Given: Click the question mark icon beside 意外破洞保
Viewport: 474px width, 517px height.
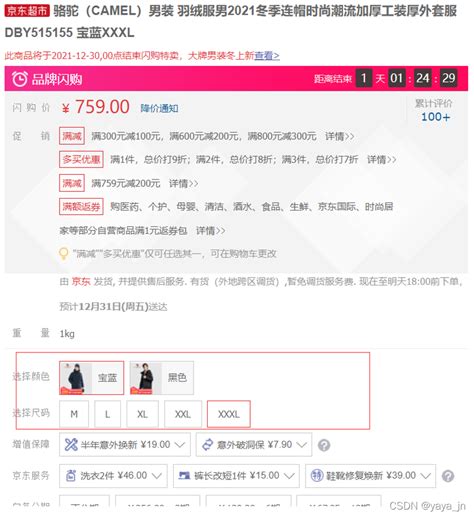Looking at the screenshot, I should 324,445.
